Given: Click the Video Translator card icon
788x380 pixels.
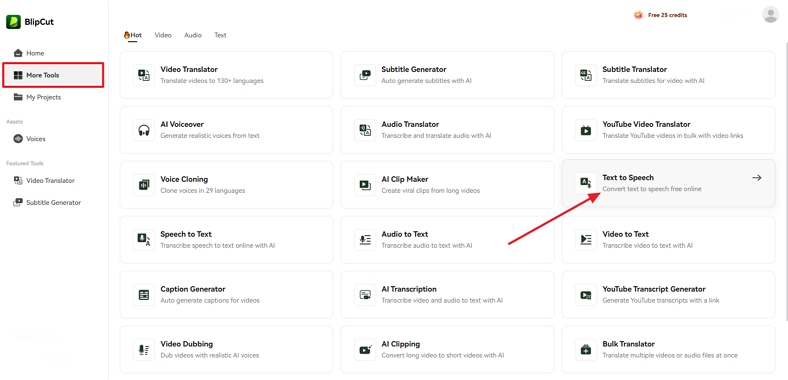Looking at the screenshot, I should [144, 75].
